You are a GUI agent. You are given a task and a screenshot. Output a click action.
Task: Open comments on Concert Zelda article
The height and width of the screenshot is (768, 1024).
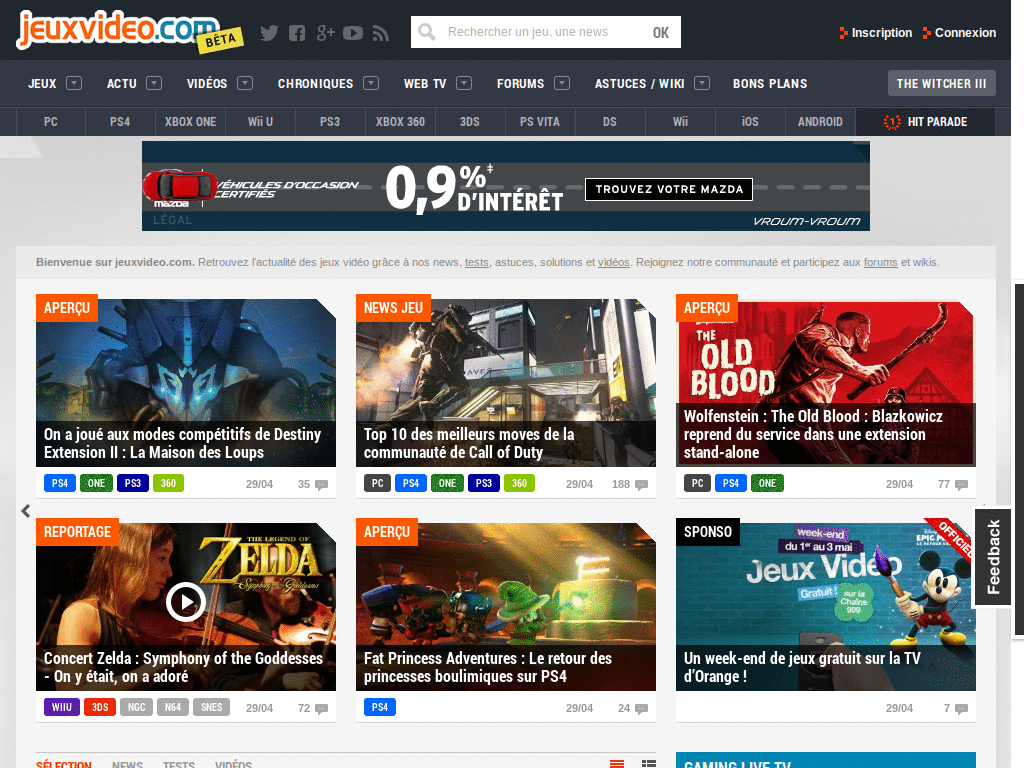pyautogui.click(x=313, y=708)
